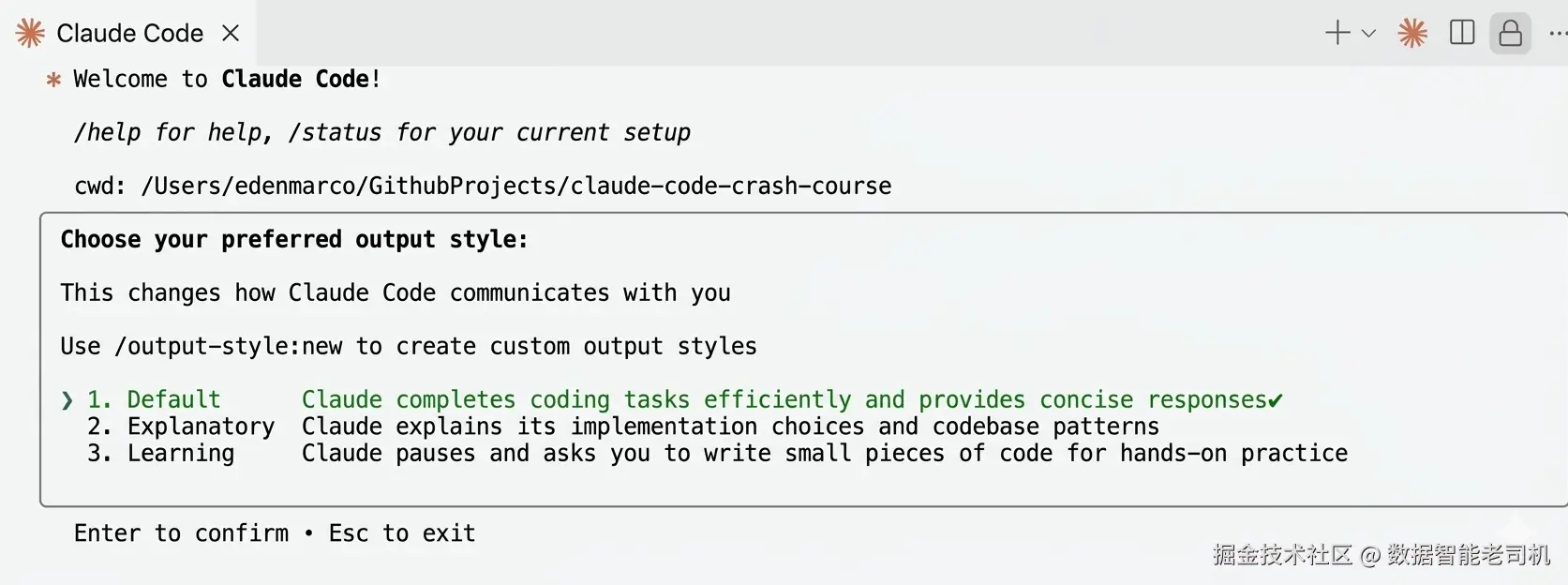
Task: Open the more actions ellipsis menu
Action: pyautogui.click(x=1557, y=34)
